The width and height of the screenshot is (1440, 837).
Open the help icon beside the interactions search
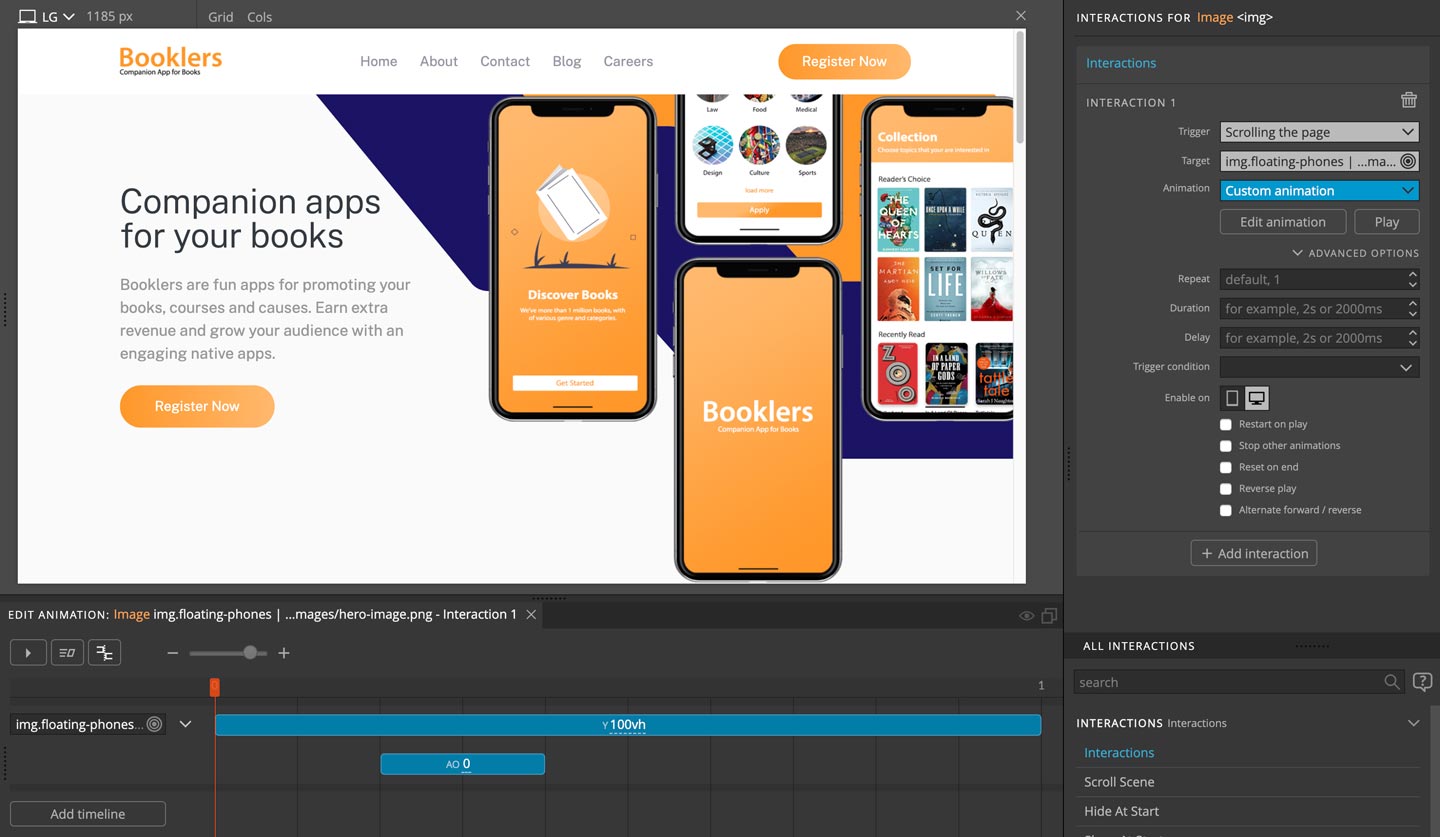coord(1422,682)
